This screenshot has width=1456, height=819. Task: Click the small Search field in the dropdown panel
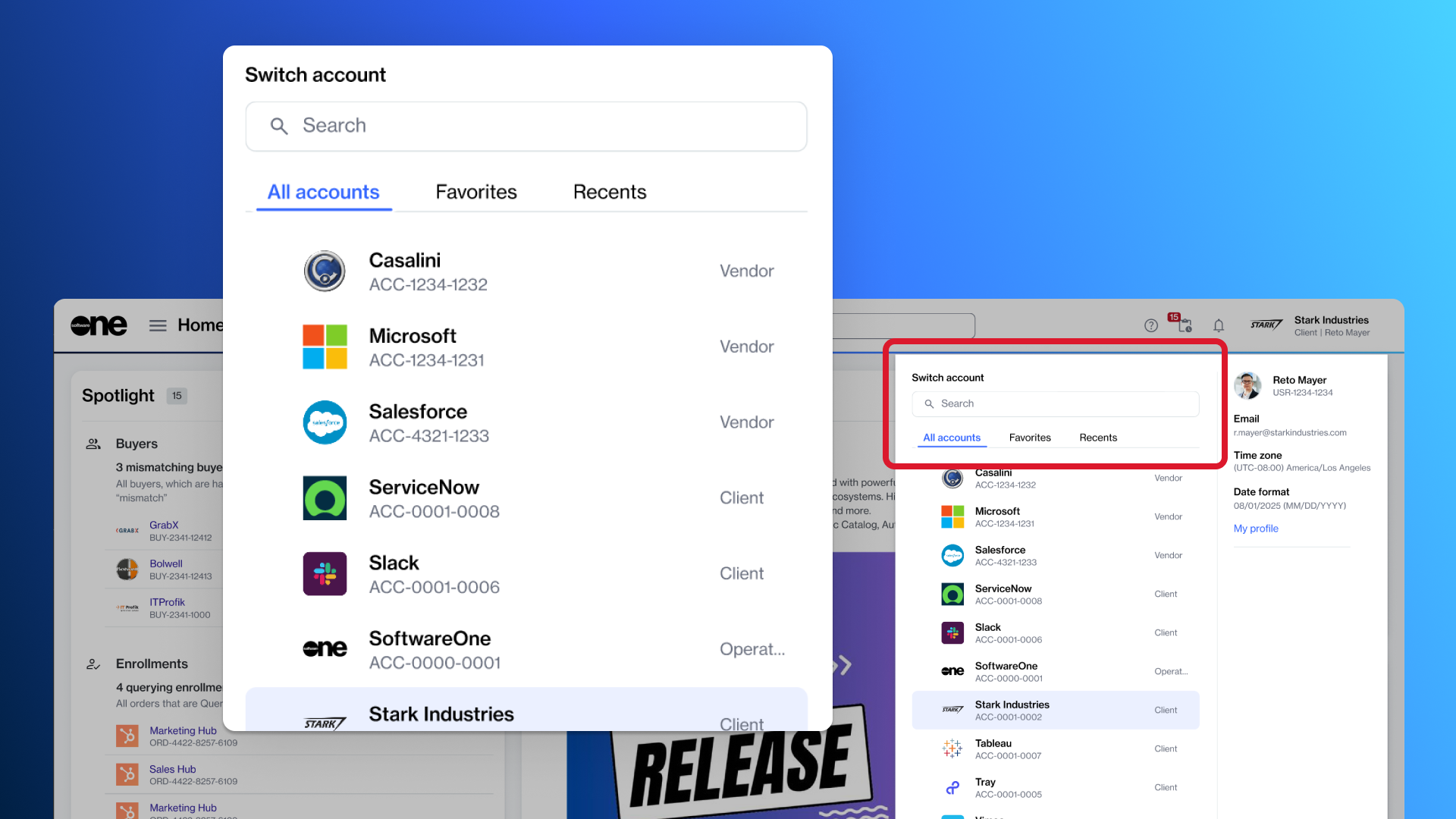(1055, 403)
